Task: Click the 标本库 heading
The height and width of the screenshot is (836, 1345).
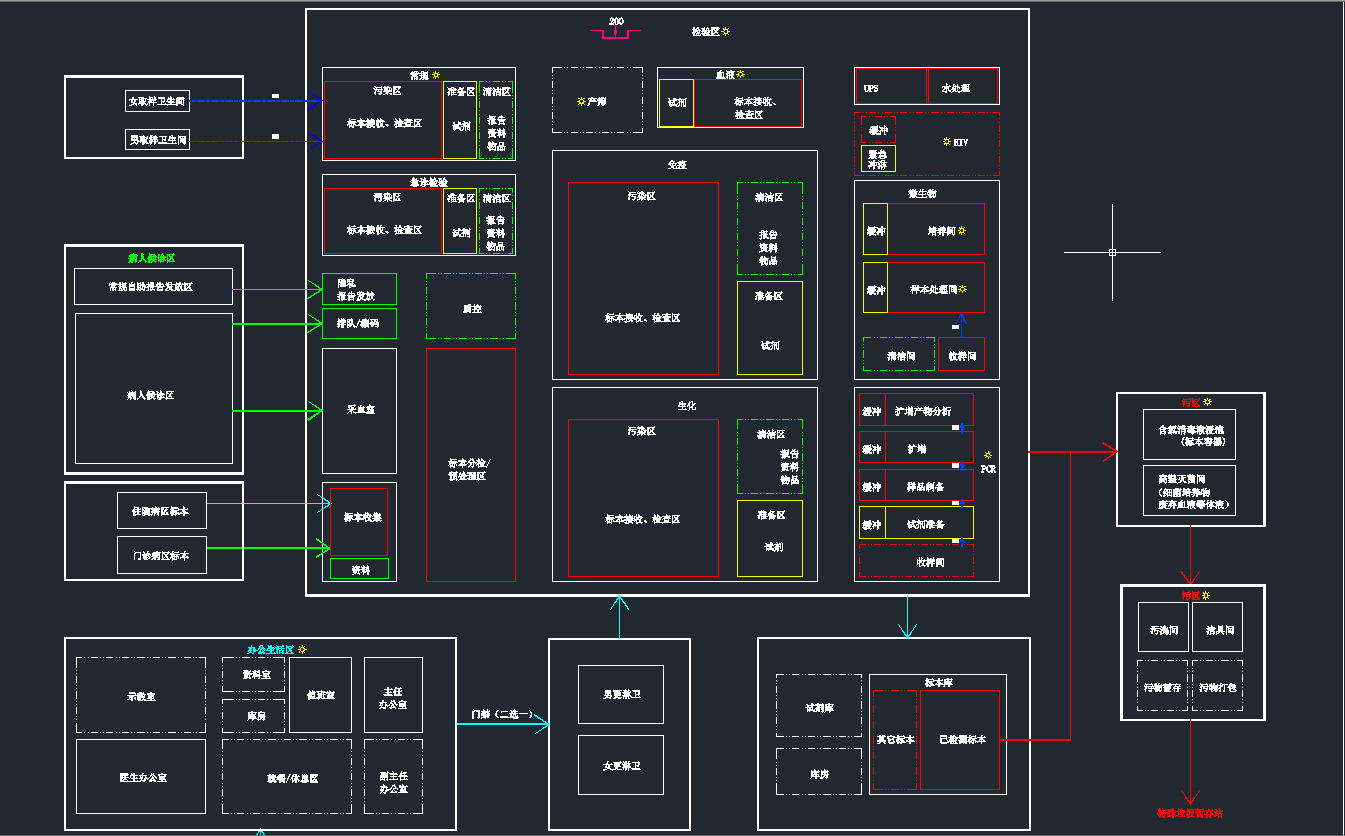Action: (x=938, y=684)
